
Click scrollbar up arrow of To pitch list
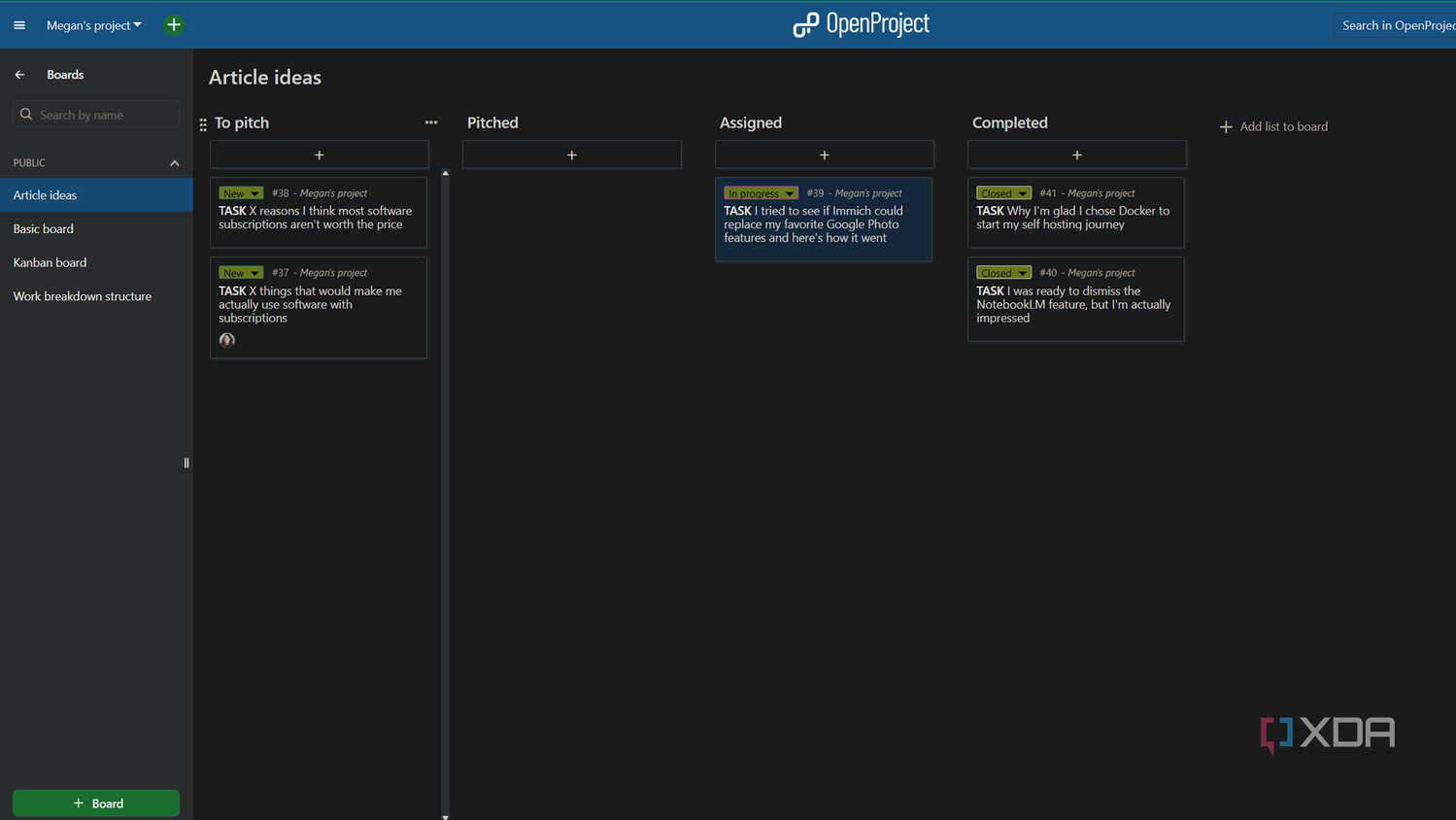pos(446,174)
